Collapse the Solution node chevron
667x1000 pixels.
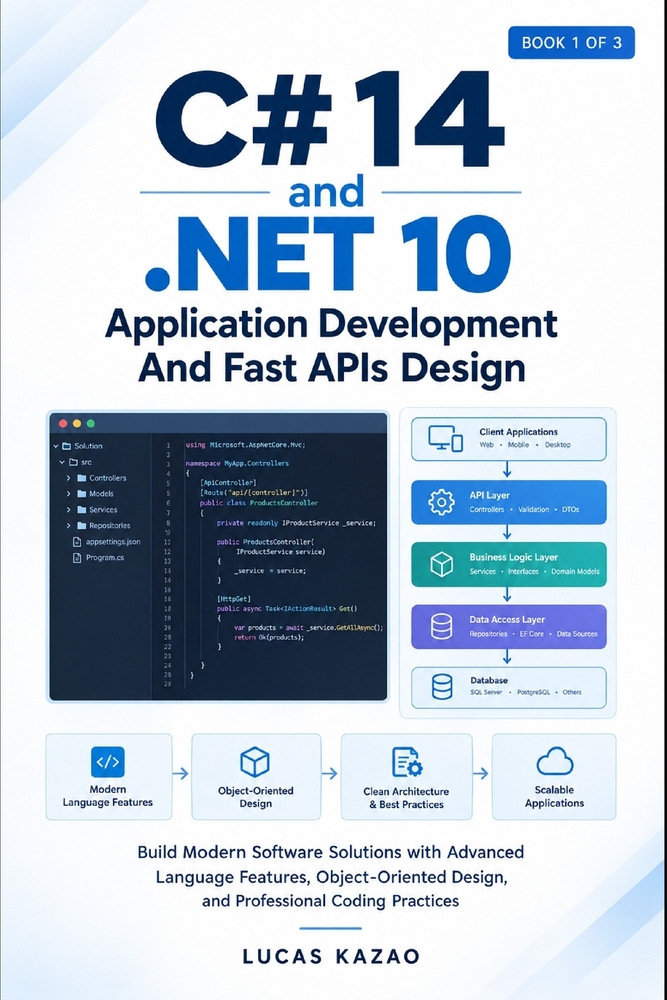56,446
